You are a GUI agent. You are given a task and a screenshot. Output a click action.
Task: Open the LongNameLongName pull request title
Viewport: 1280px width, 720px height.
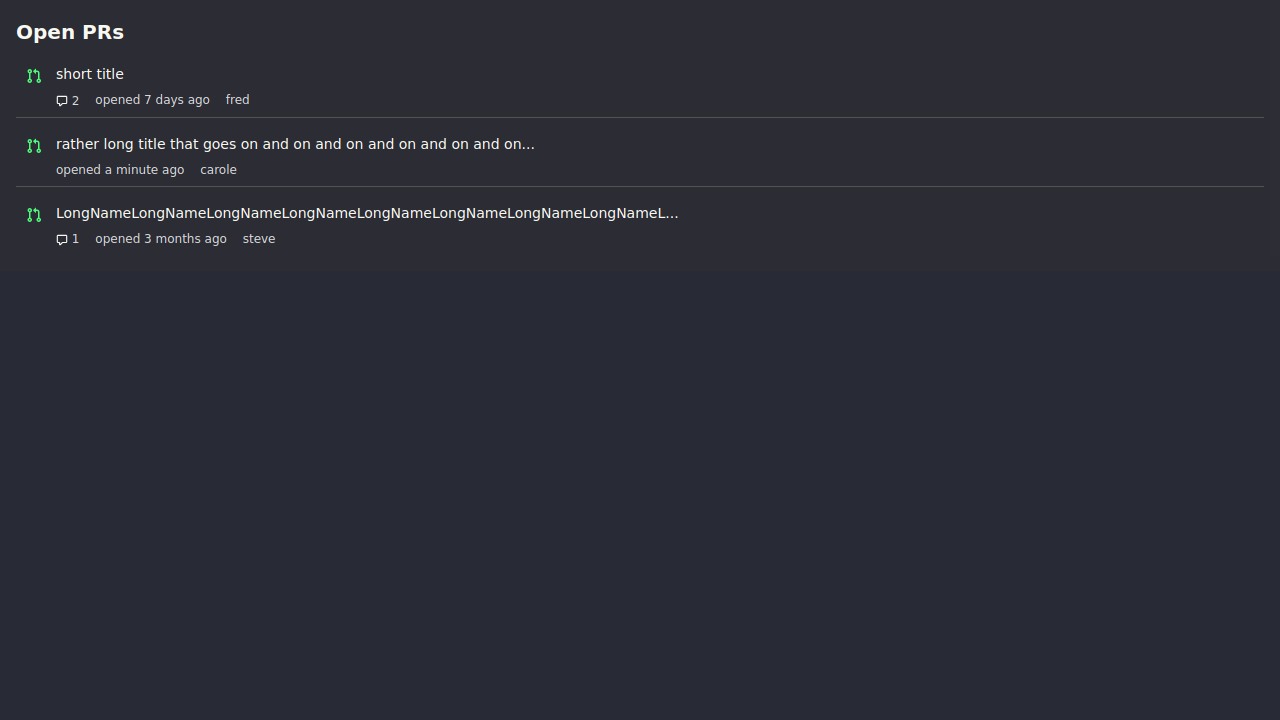pyautogui.click(x=366, y=213)
